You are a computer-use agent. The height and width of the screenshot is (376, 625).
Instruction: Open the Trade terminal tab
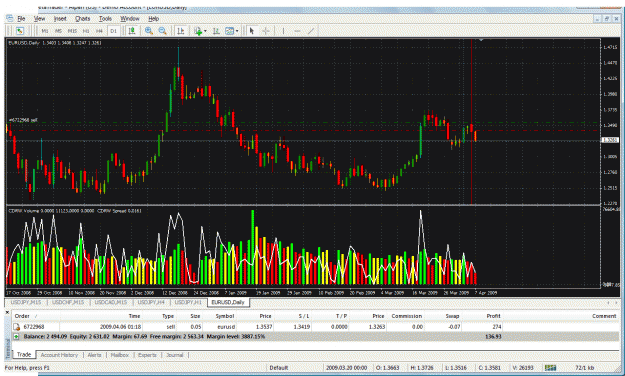pyautogui.click(x=24, y=354)
